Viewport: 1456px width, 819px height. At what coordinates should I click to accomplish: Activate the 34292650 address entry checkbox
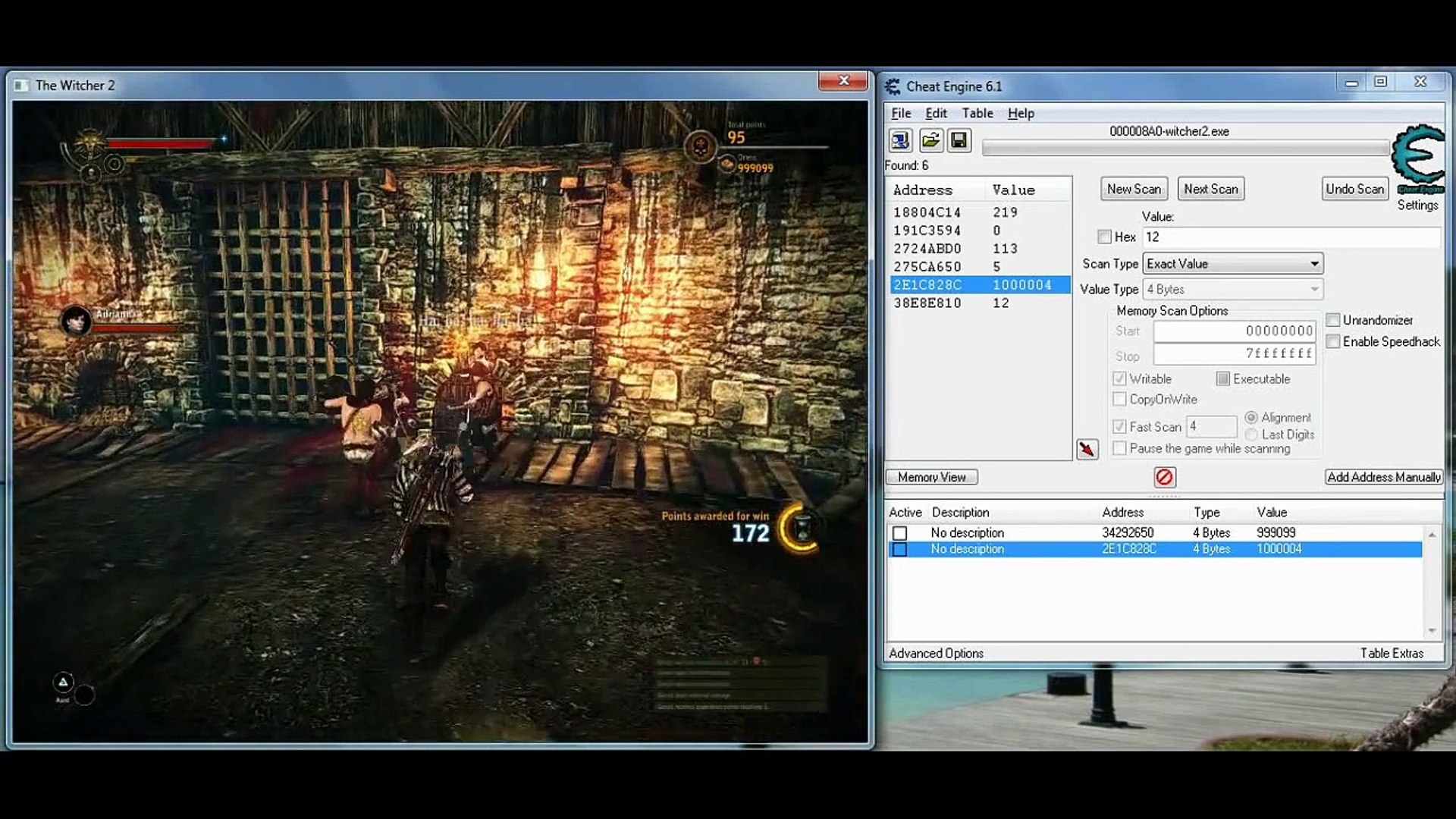pos(899,533)
